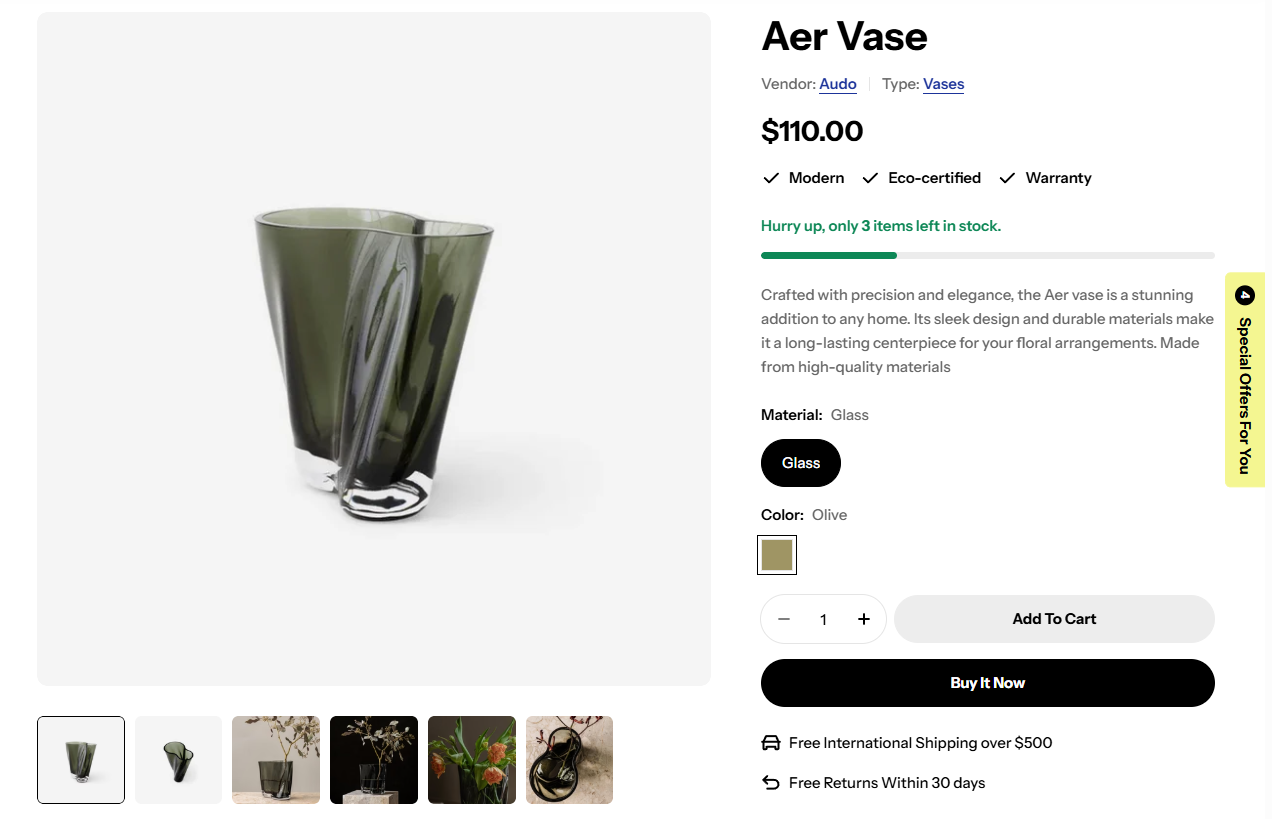The image size is (1272, 819).
Task: Increase quantity with the plus icon
Action: pos(864,619)
